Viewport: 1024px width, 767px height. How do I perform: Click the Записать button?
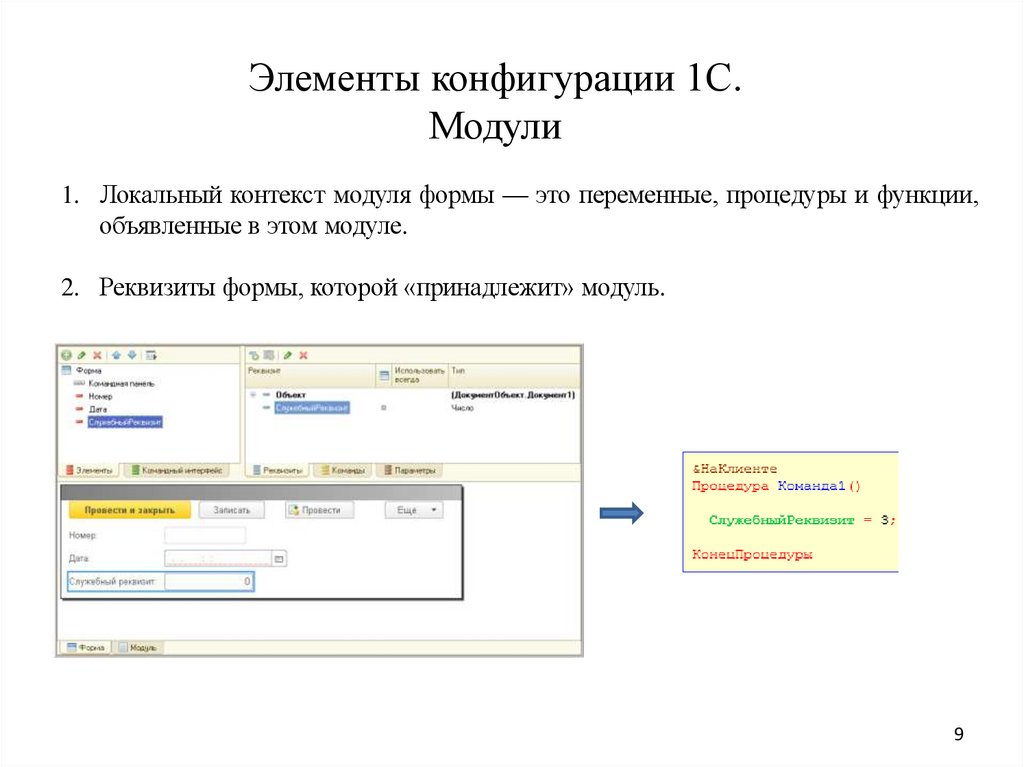[231, 510]
